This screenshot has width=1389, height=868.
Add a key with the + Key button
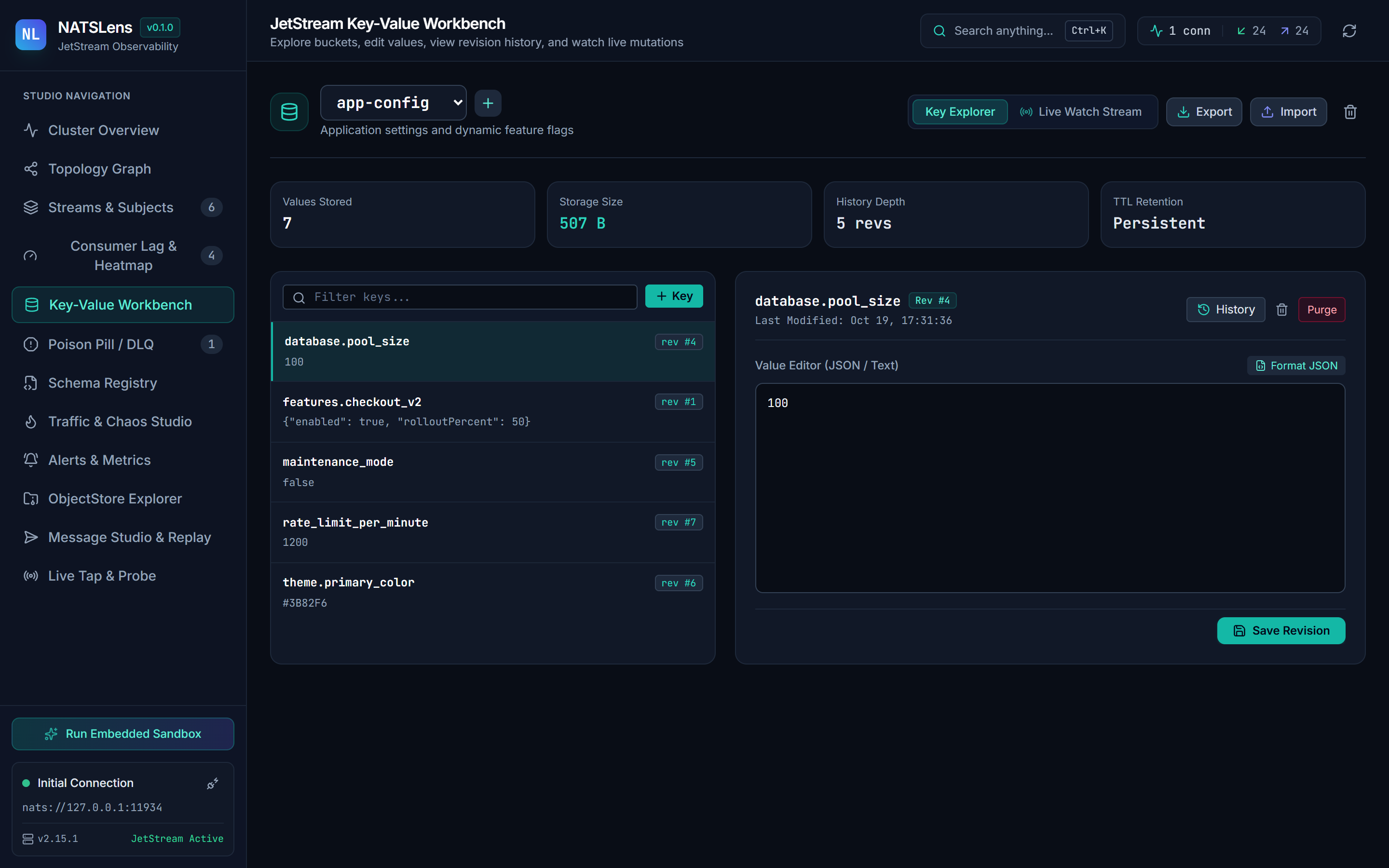coord(674,296)
